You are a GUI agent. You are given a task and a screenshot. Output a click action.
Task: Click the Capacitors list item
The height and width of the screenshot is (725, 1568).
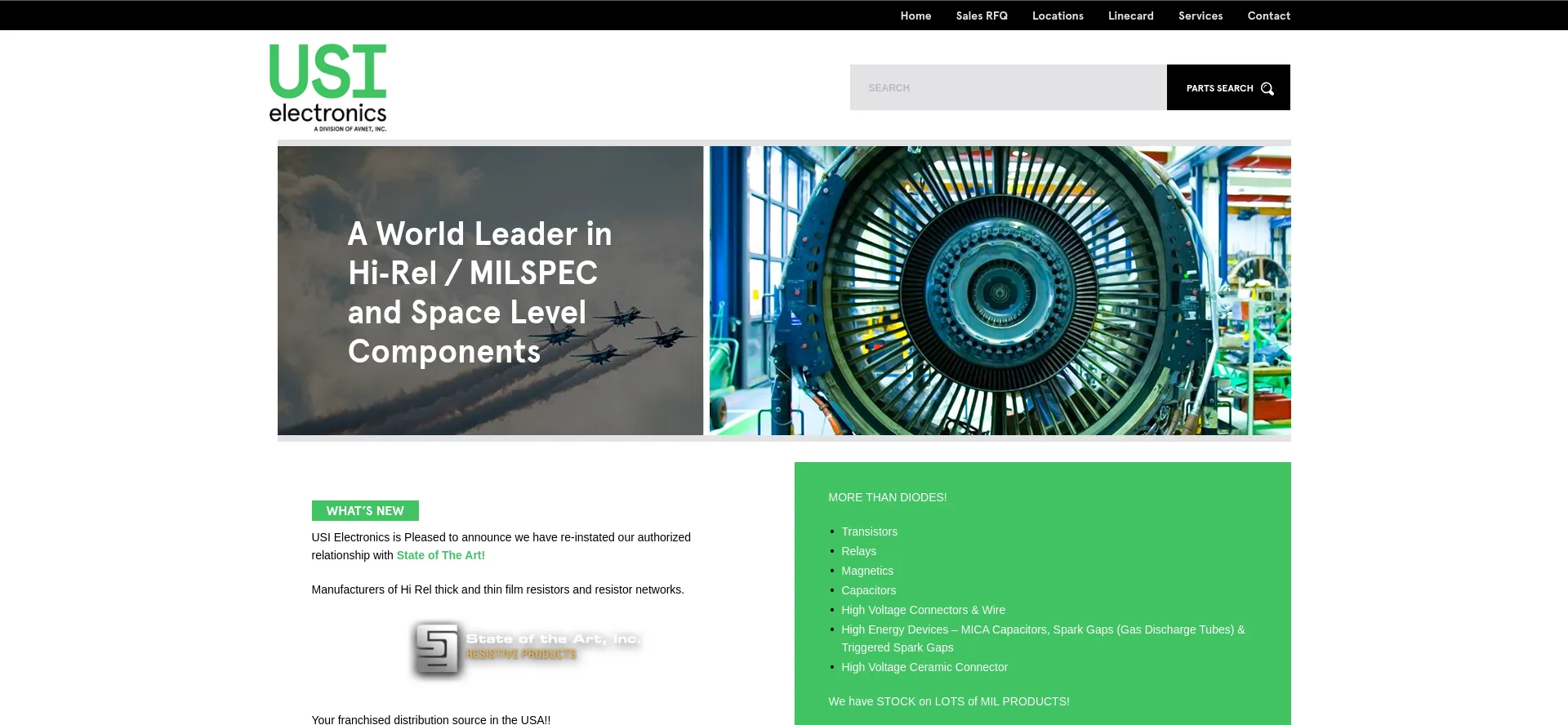click(x=868, y=590)
